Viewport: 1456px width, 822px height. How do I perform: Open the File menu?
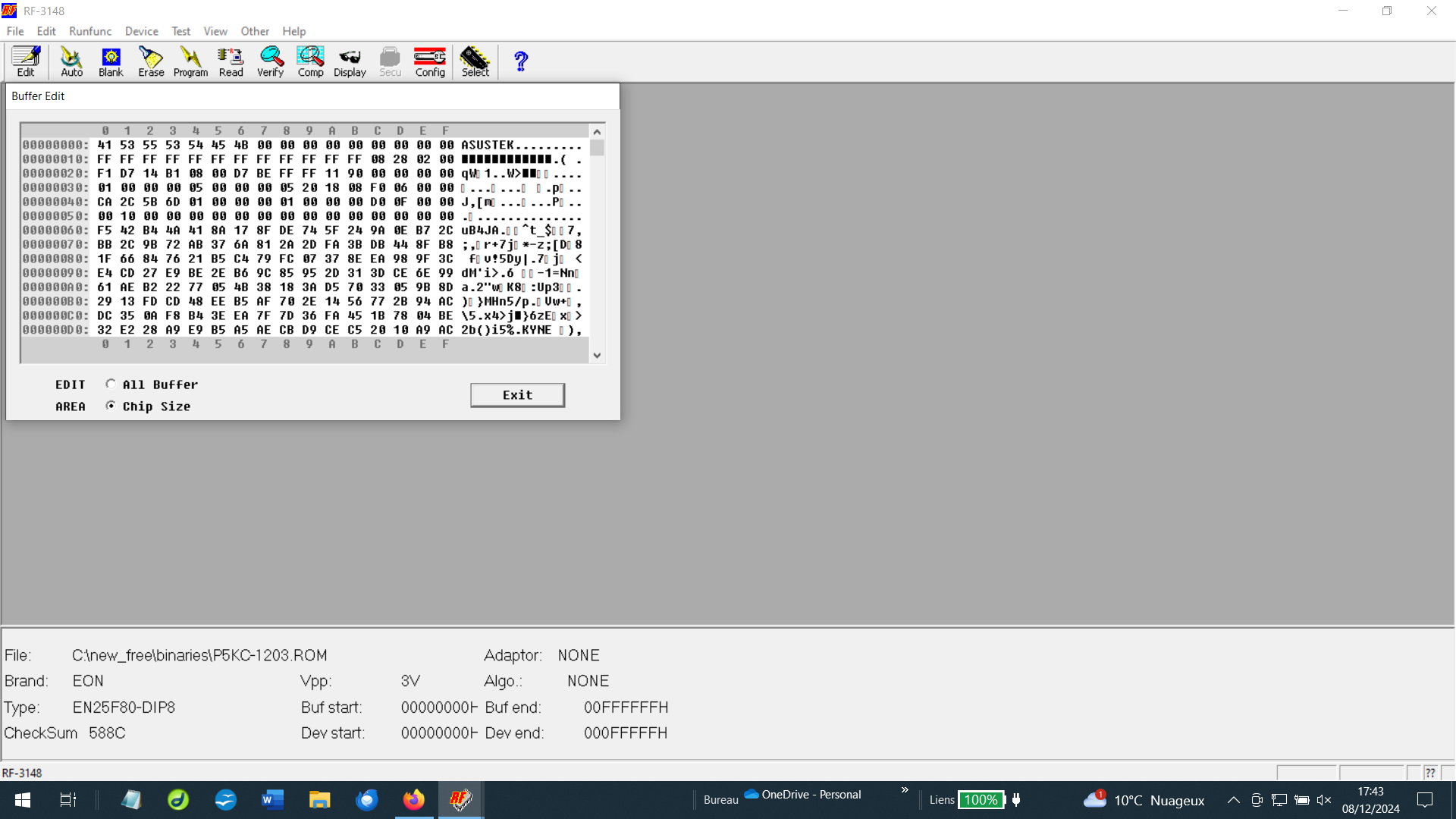(15, 31)
